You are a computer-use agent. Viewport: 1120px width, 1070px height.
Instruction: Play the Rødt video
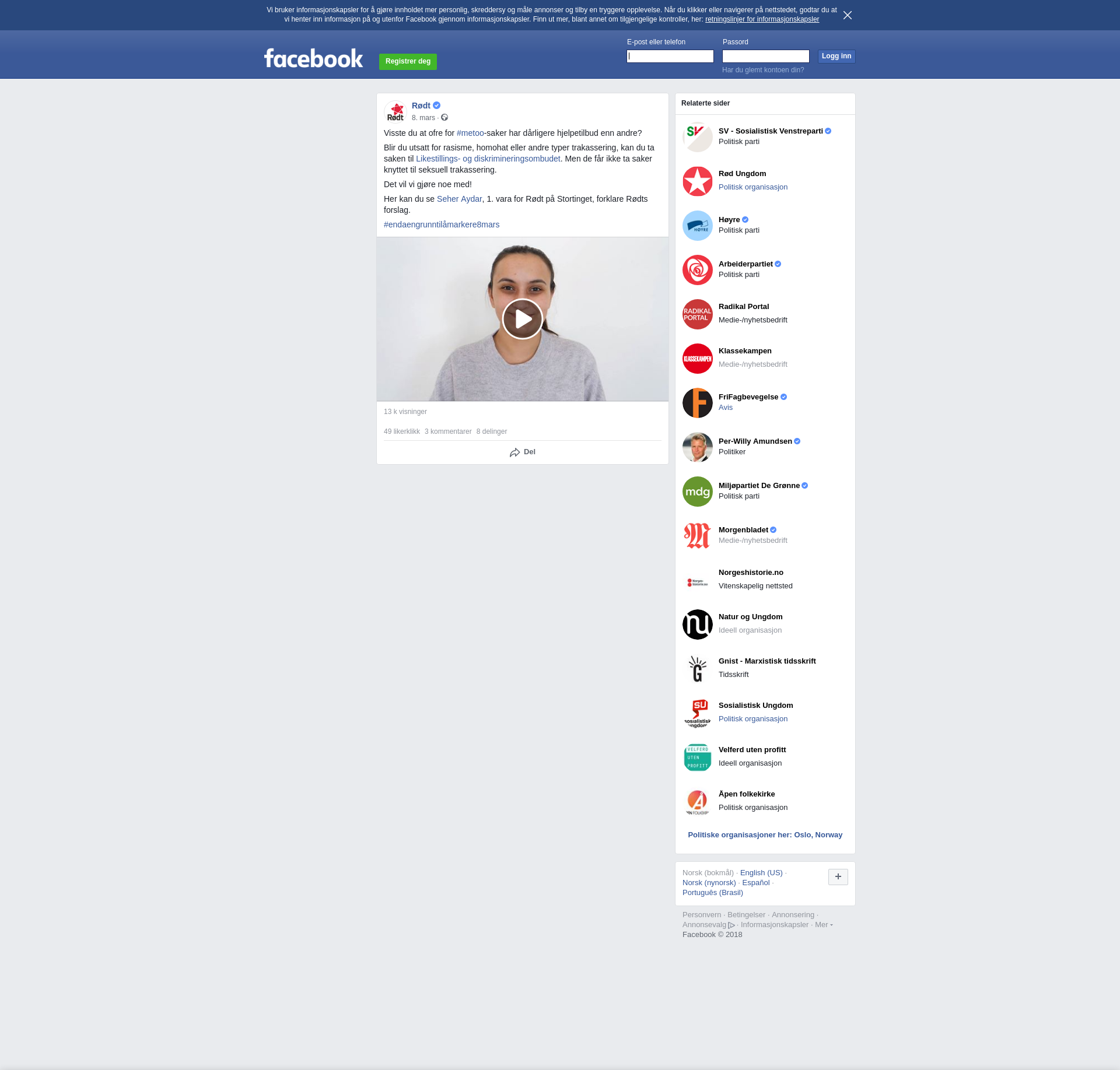click(523, 319)
